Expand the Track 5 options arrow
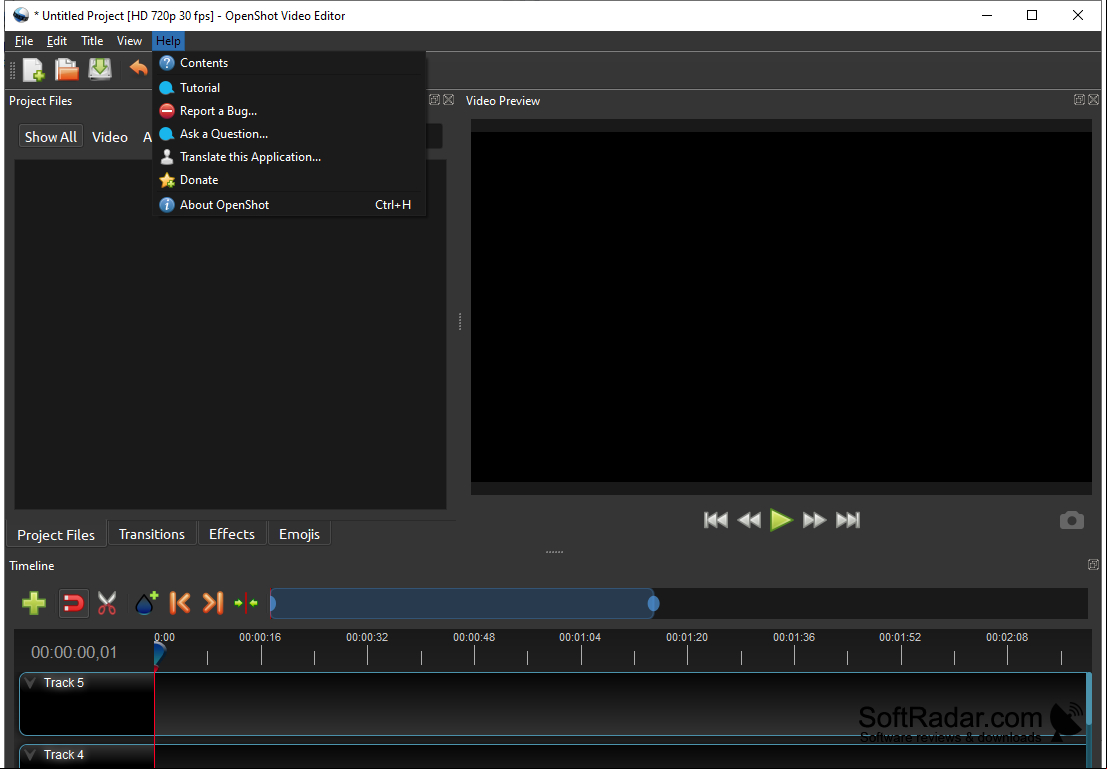 pos(30,683)
